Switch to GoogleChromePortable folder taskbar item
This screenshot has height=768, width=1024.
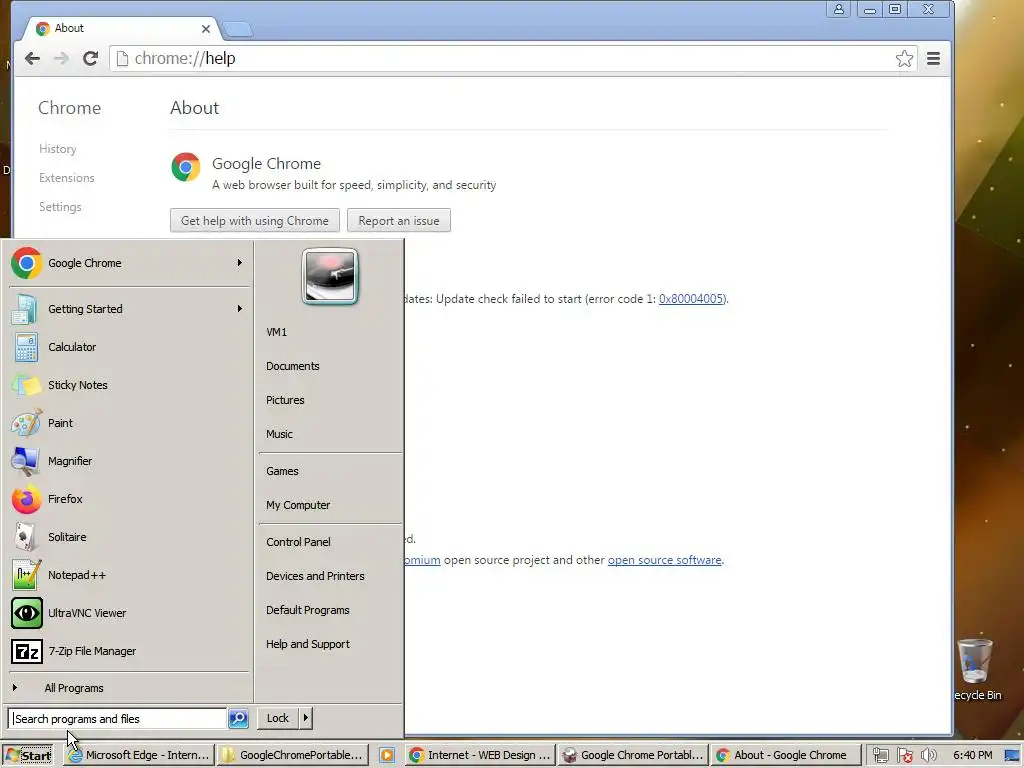pyautogui.click(x=293, y=755)
